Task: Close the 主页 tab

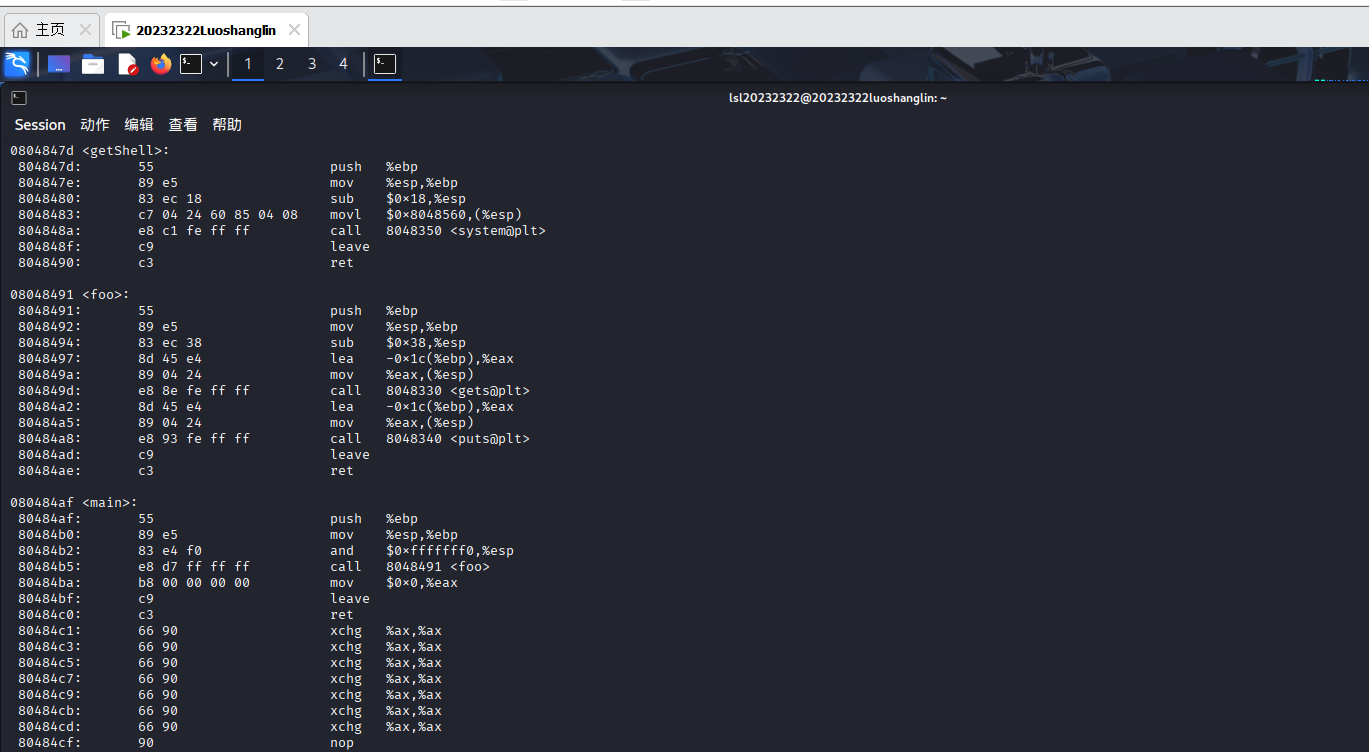Action: click(85, 30)
